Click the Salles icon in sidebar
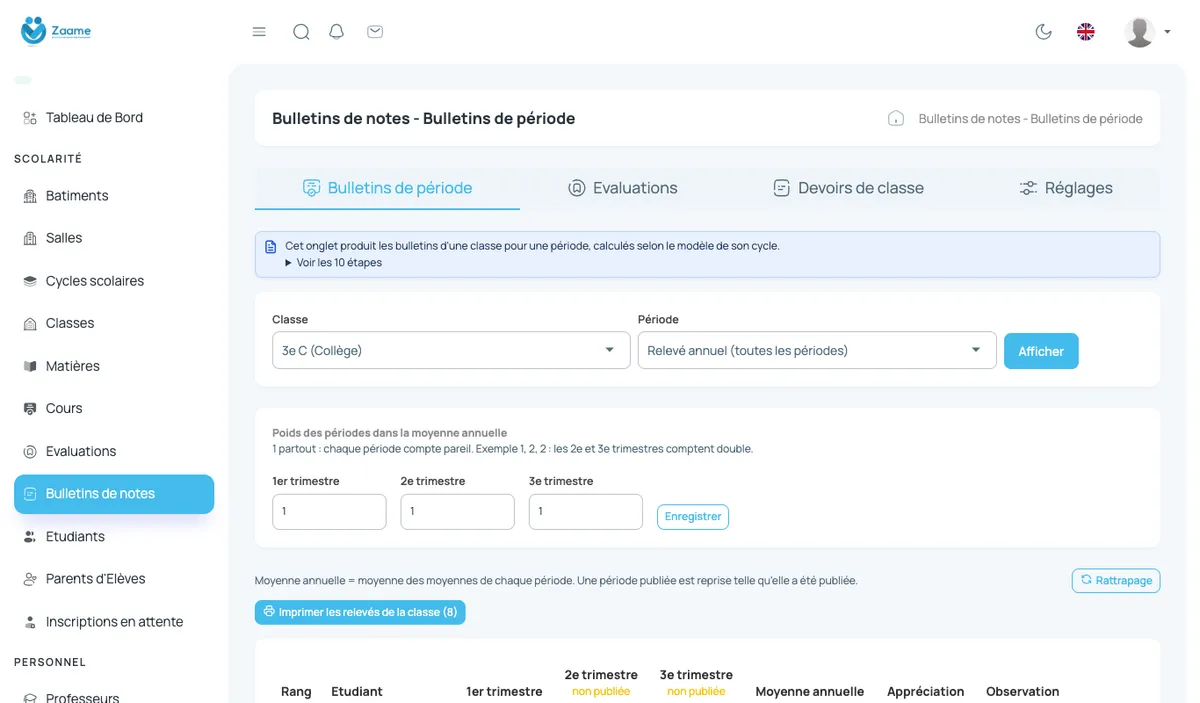 pyautogui.click(x=30, y=238)
